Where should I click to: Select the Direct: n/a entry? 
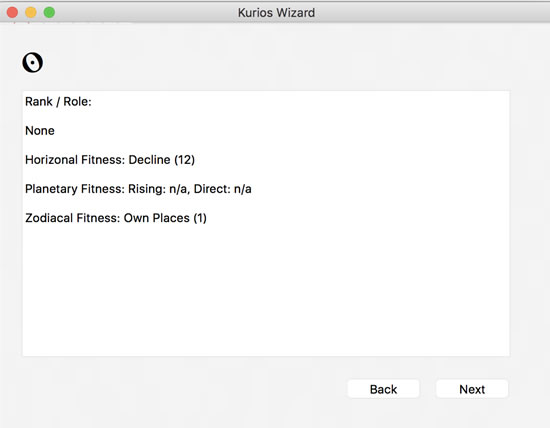coord(223,189)
